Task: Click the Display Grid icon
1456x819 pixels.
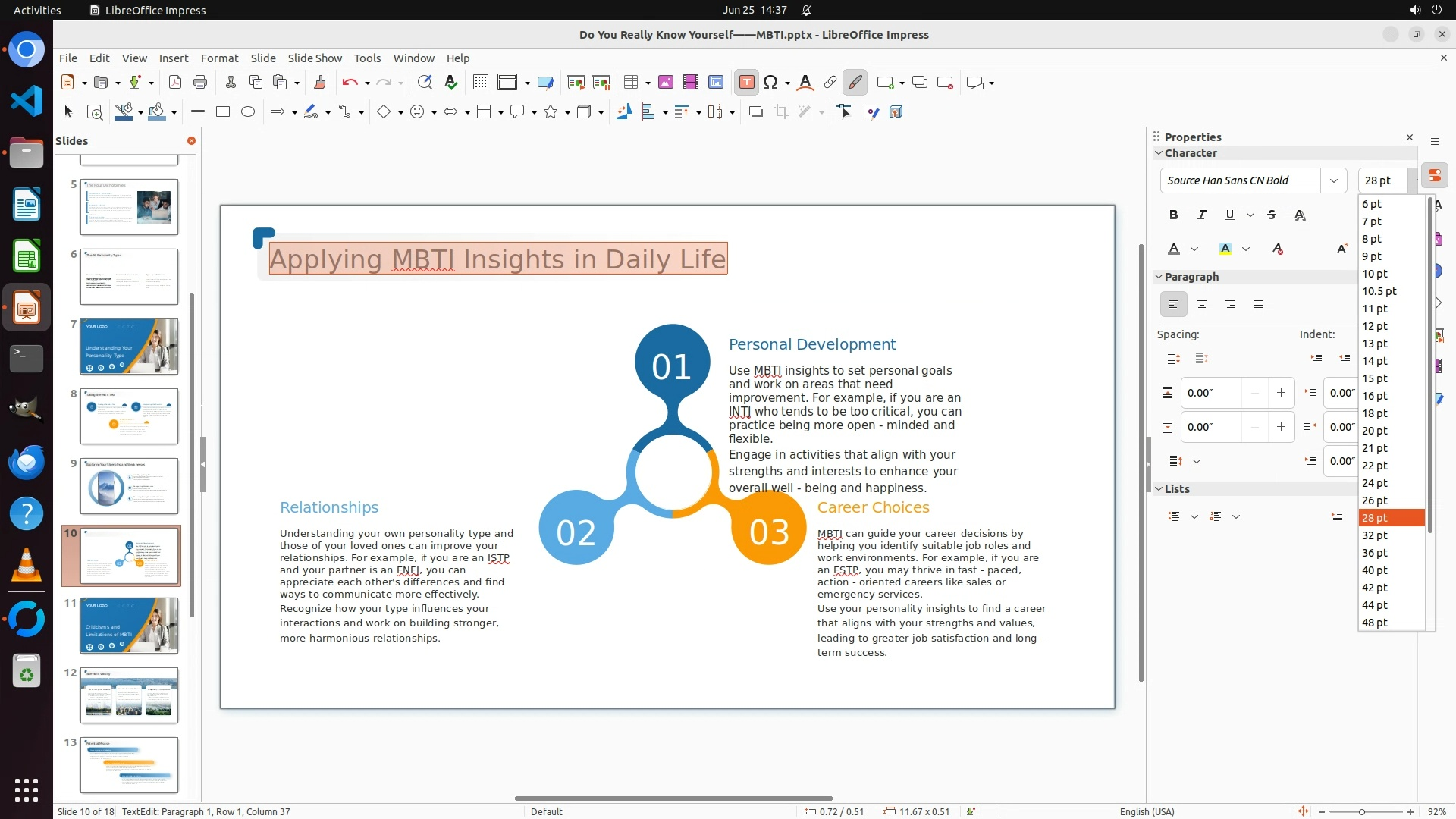Action: click(x=480, y=83)
